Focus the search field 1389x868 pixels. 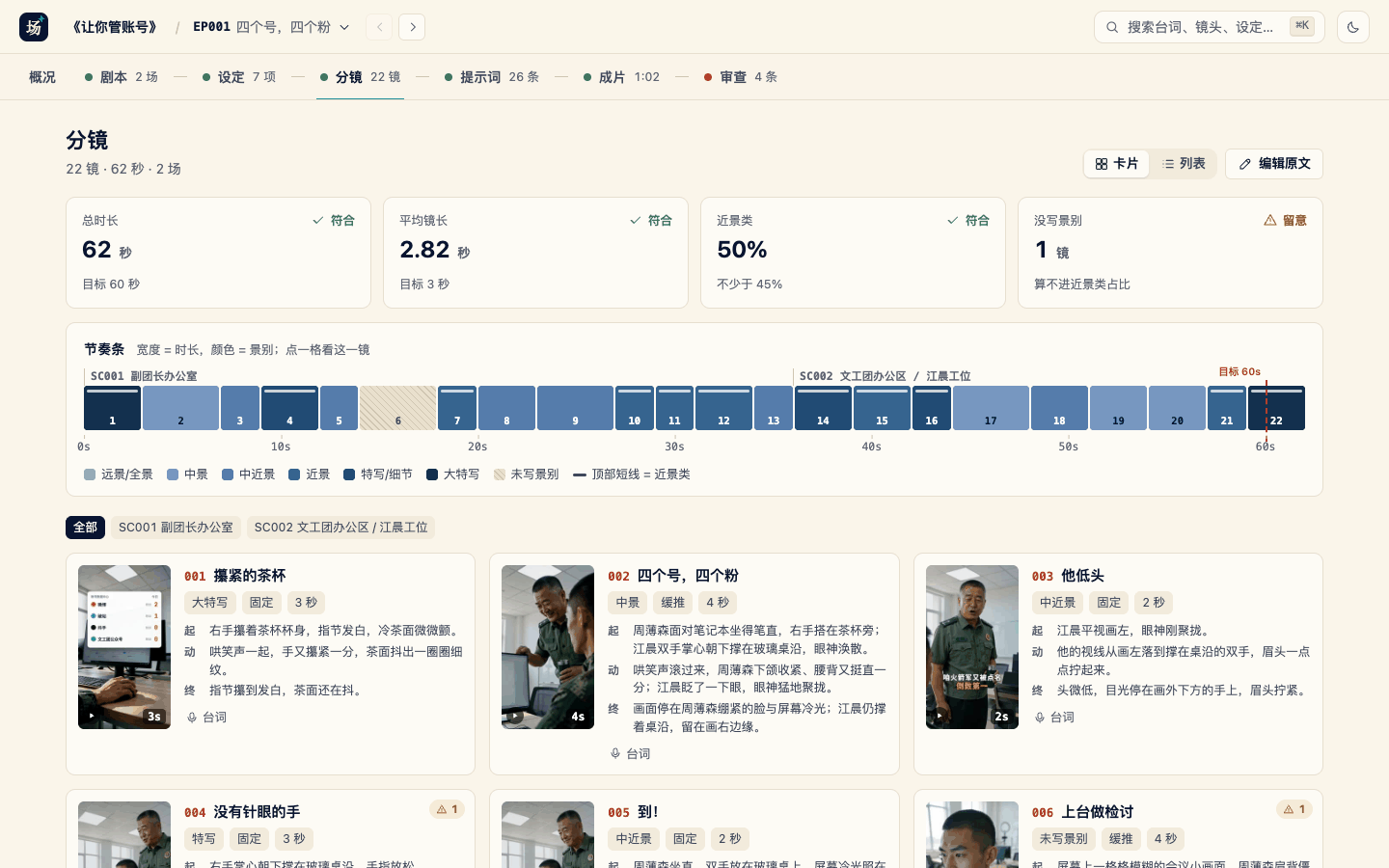1209,27
